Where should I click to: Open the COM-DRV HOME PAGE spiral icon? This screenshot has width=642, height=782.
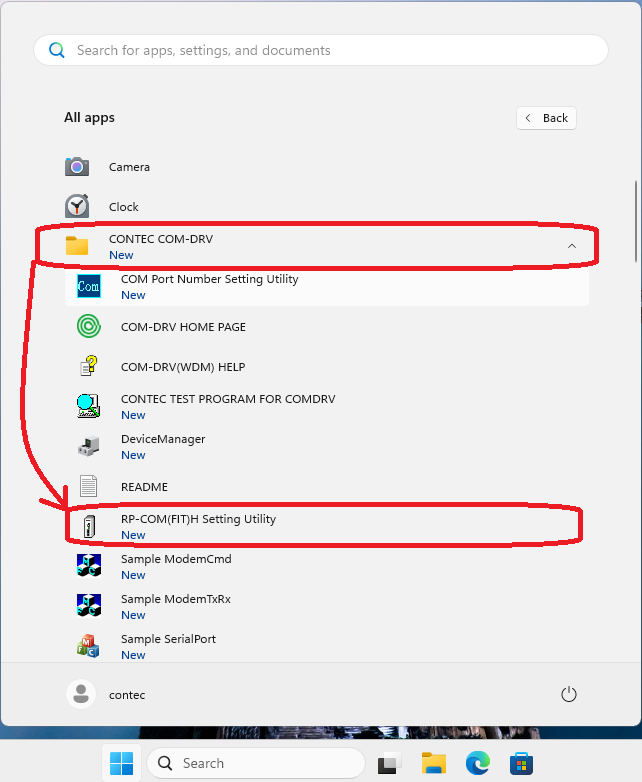click(89, 327)
